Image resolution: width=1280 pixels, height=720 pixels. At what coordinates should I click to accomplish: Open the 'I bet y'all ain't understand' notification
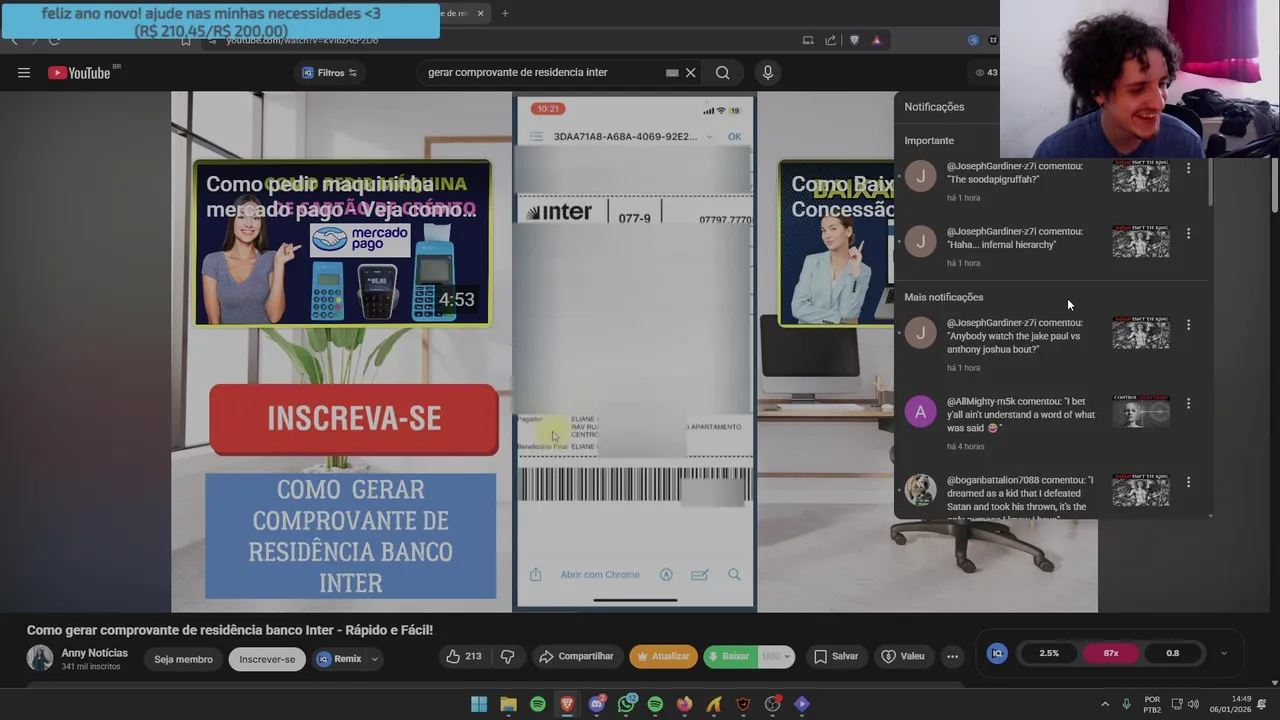(x=1021, y=415)
